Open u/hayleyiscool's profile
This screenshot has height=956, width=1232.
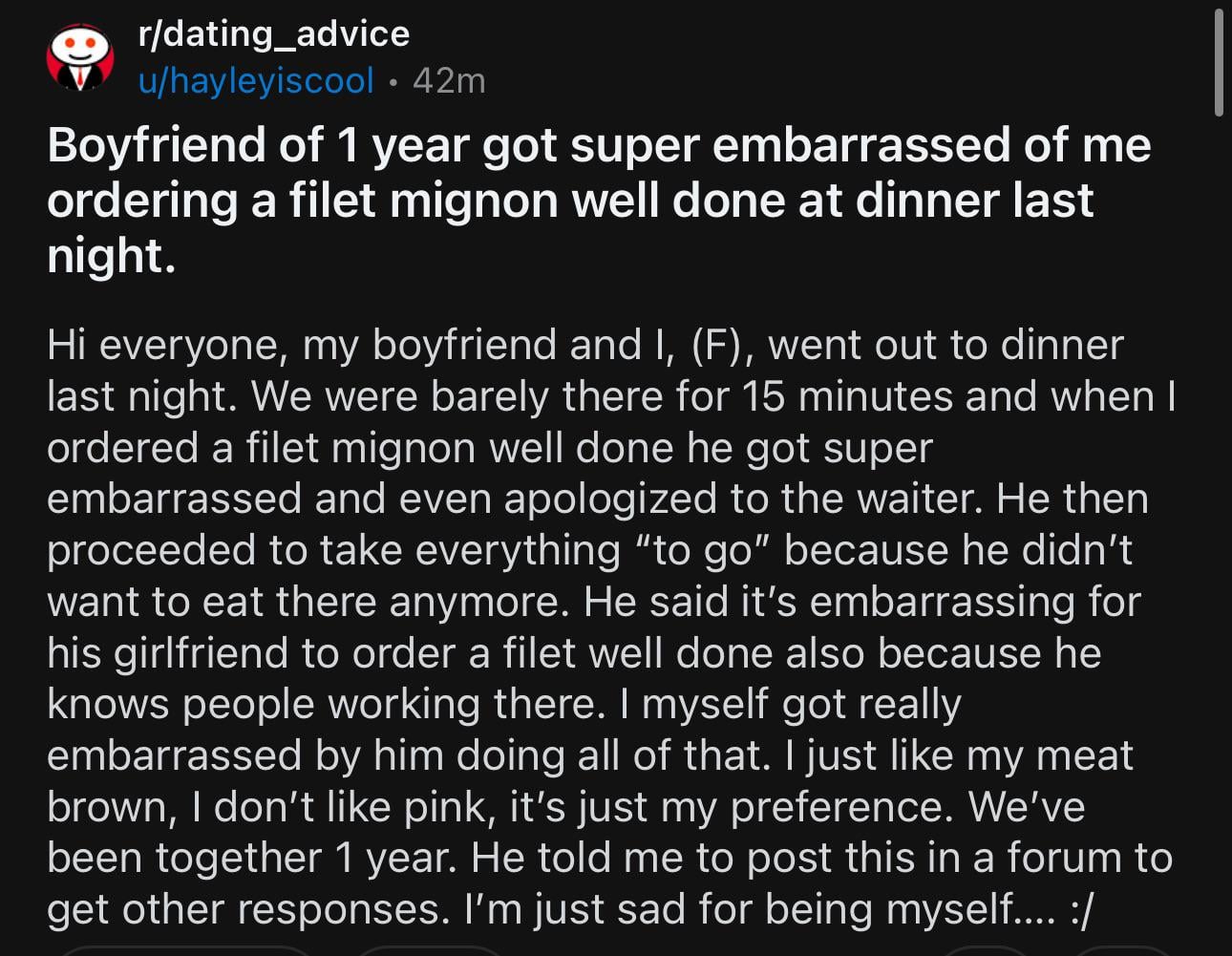[x=256, y=80]
